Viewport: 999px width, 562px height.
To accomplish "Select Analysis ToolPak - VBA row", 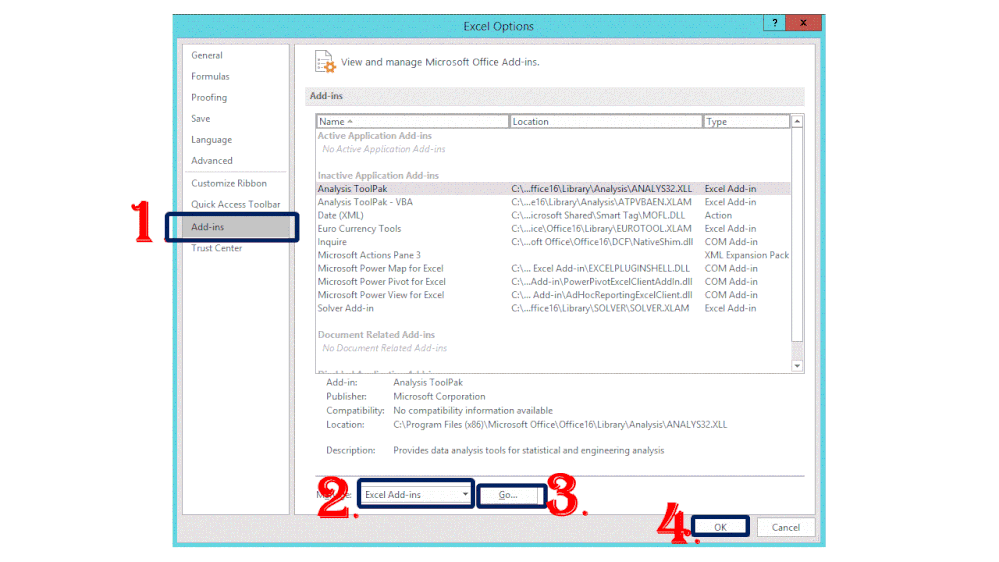I will point(553,202).
